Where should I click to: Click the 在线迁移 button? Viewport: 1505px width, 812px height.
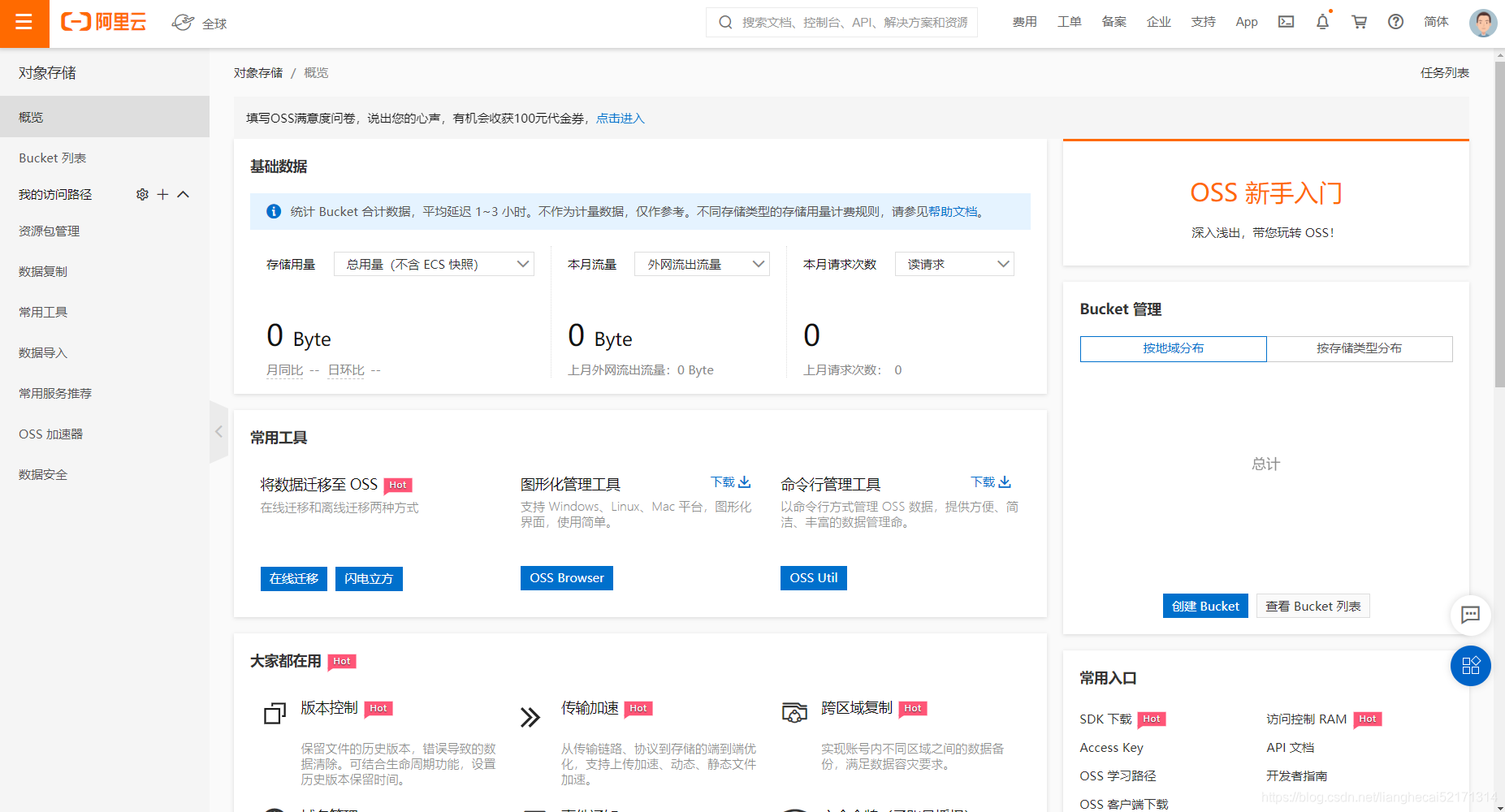[x=294, y=578]
